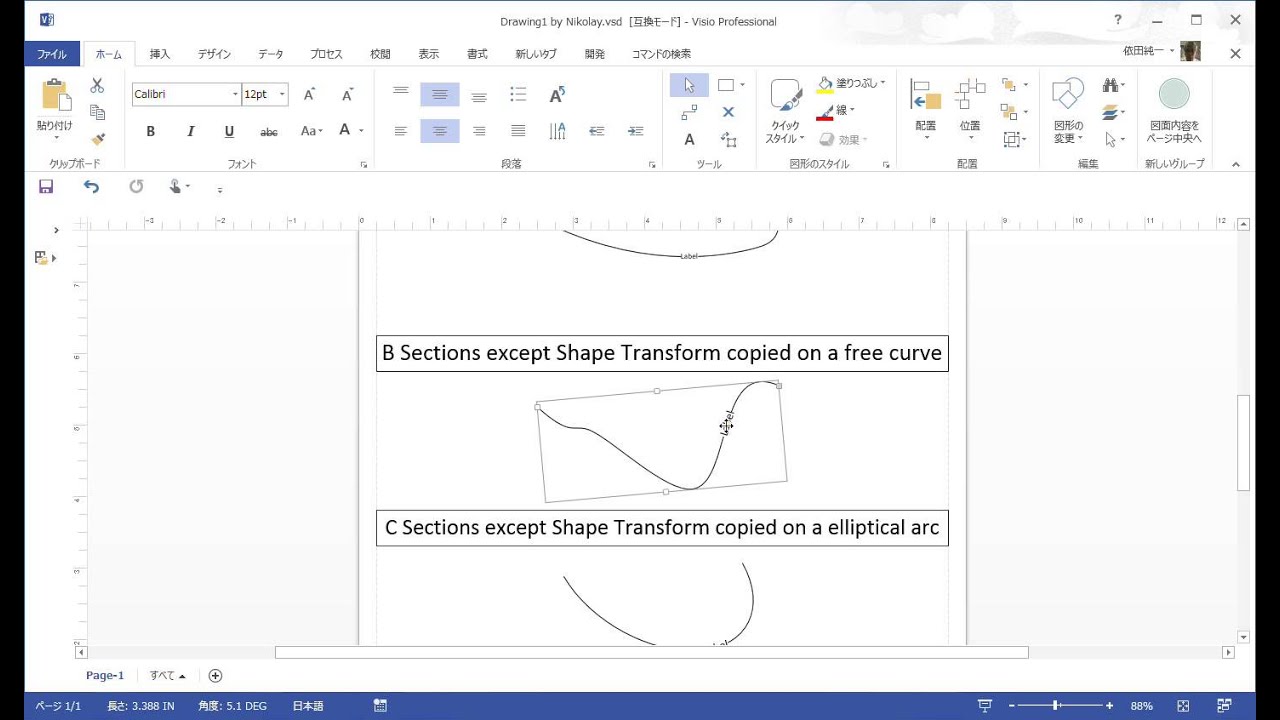Open the Page-1 sheet tab
1280x720 pixels.
[105, 676]
